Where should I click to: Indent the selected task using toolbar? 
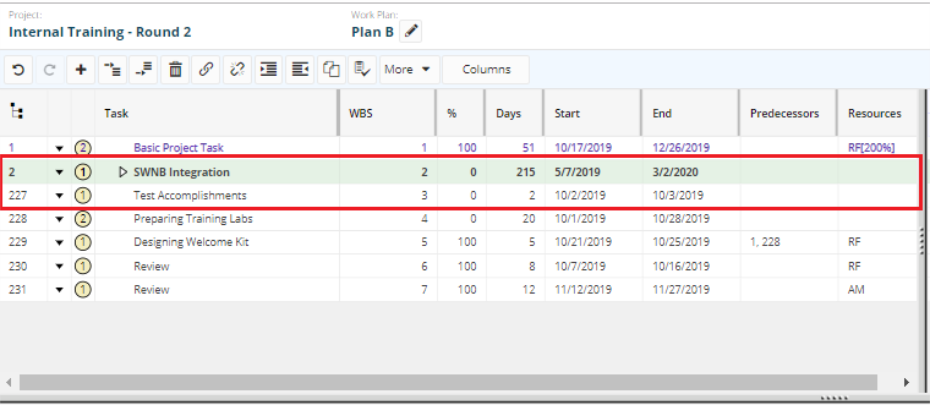tap(268, 70)
